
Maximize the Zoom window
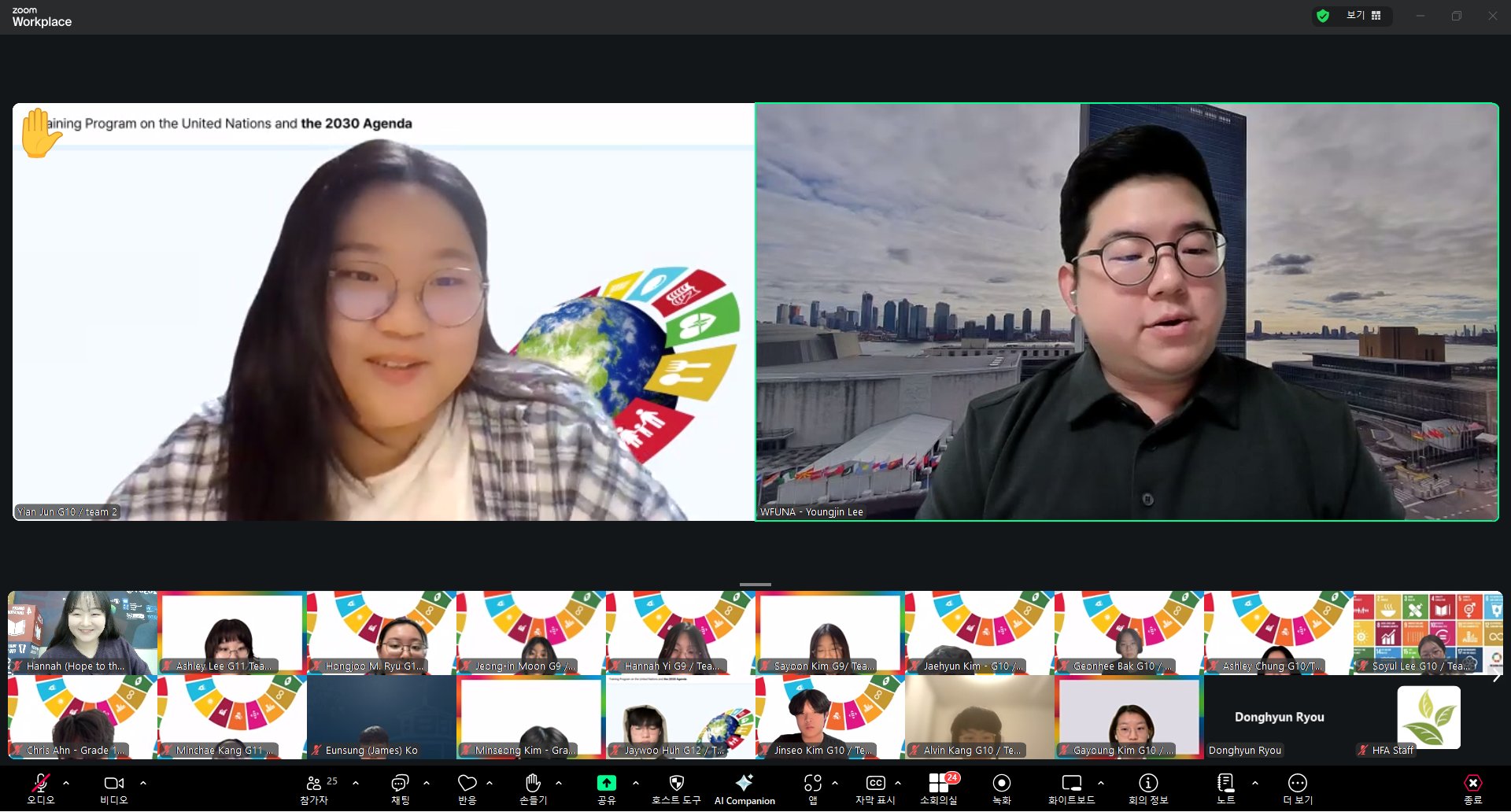tap(1457, 16)
